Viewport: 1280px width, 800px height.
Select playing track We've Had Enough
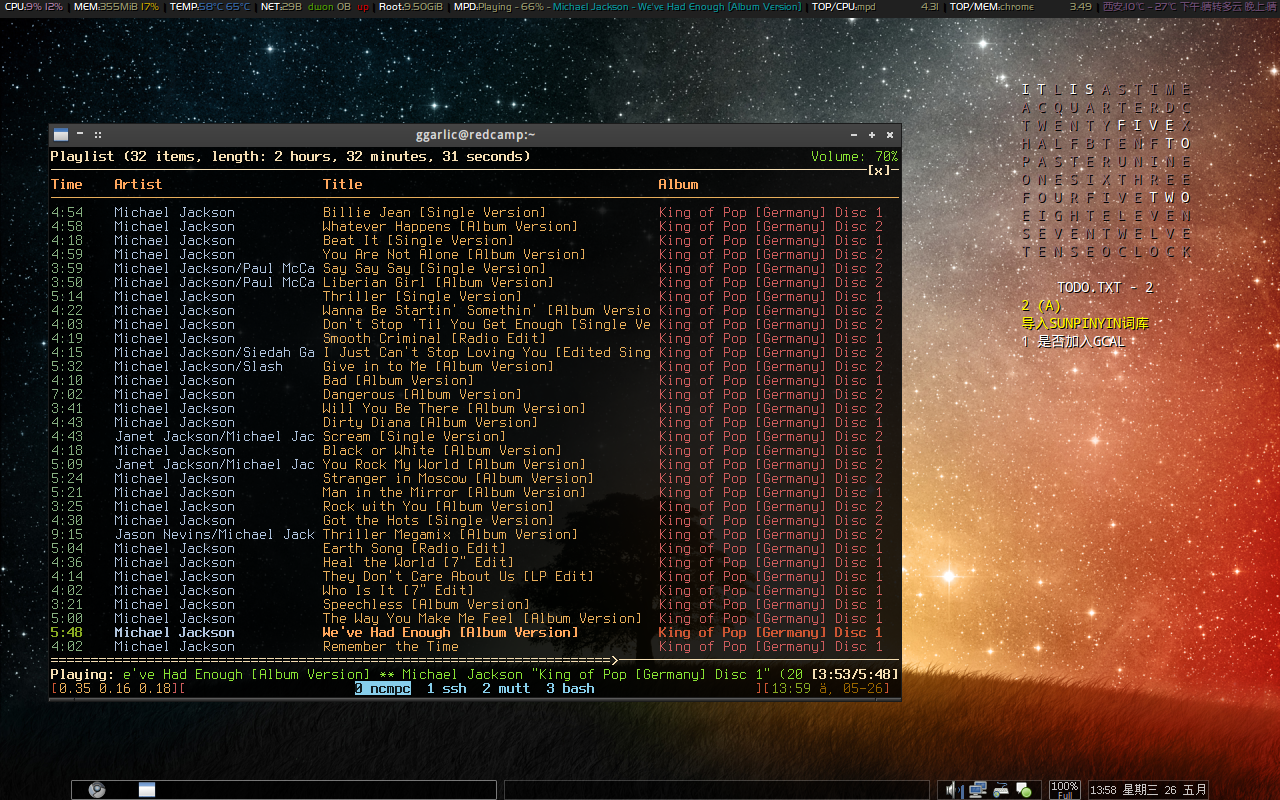tap(450, 632)
